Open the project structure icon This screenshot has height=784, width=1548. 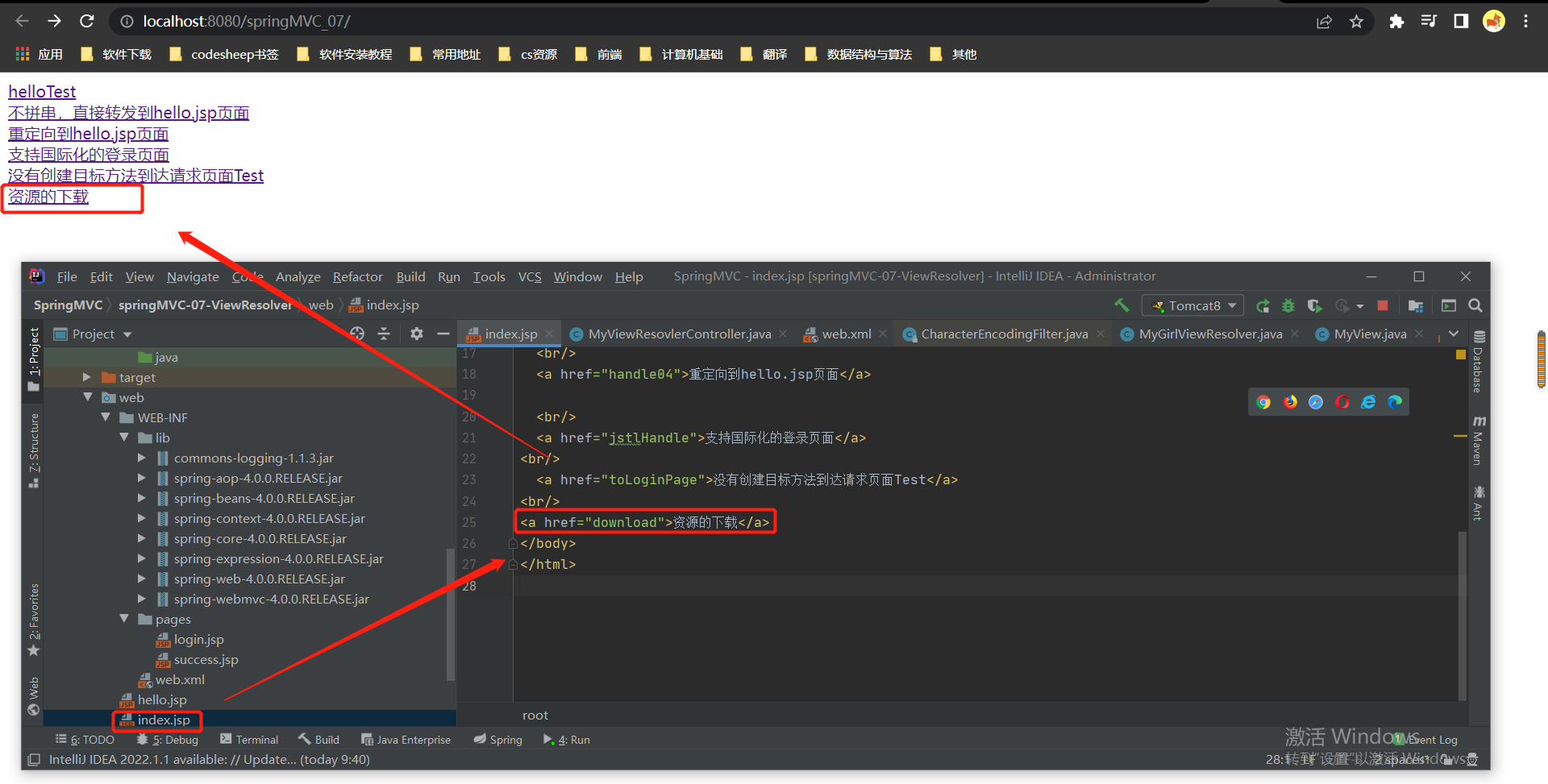(1415, 305)
